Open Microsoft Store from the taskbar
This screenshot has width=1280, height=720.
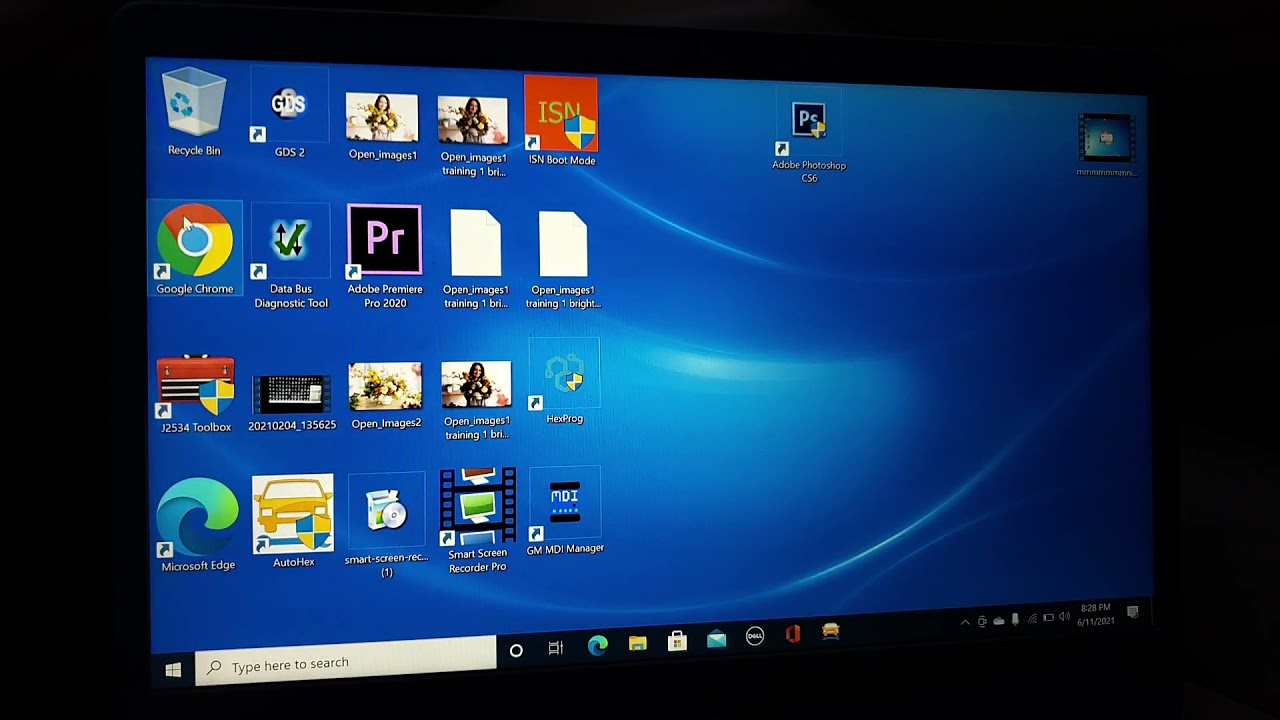pyautogui.click(x=677, y=641)
